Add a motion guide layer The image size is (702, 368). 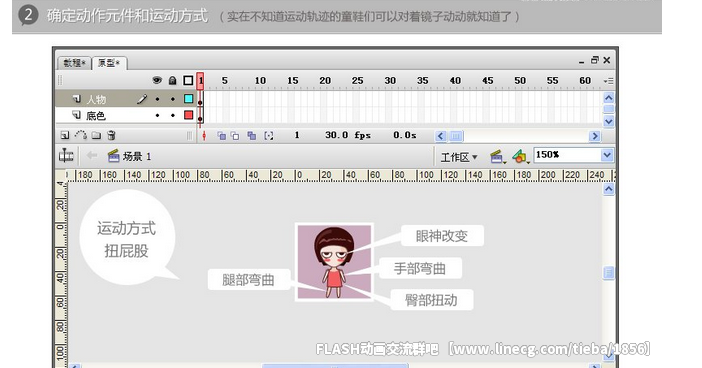tap(81, 135)
